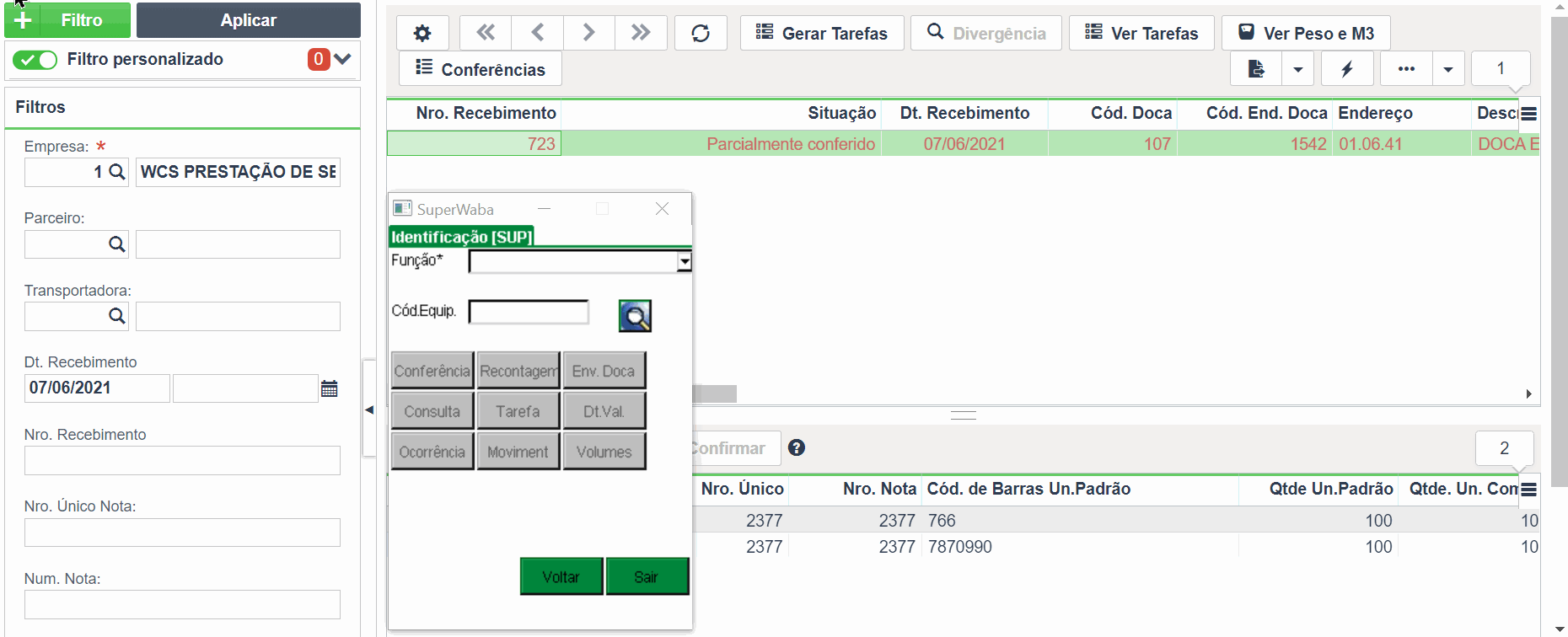
Task: Open the Função dropdown in SuperWaba
Action: (685, 262)
